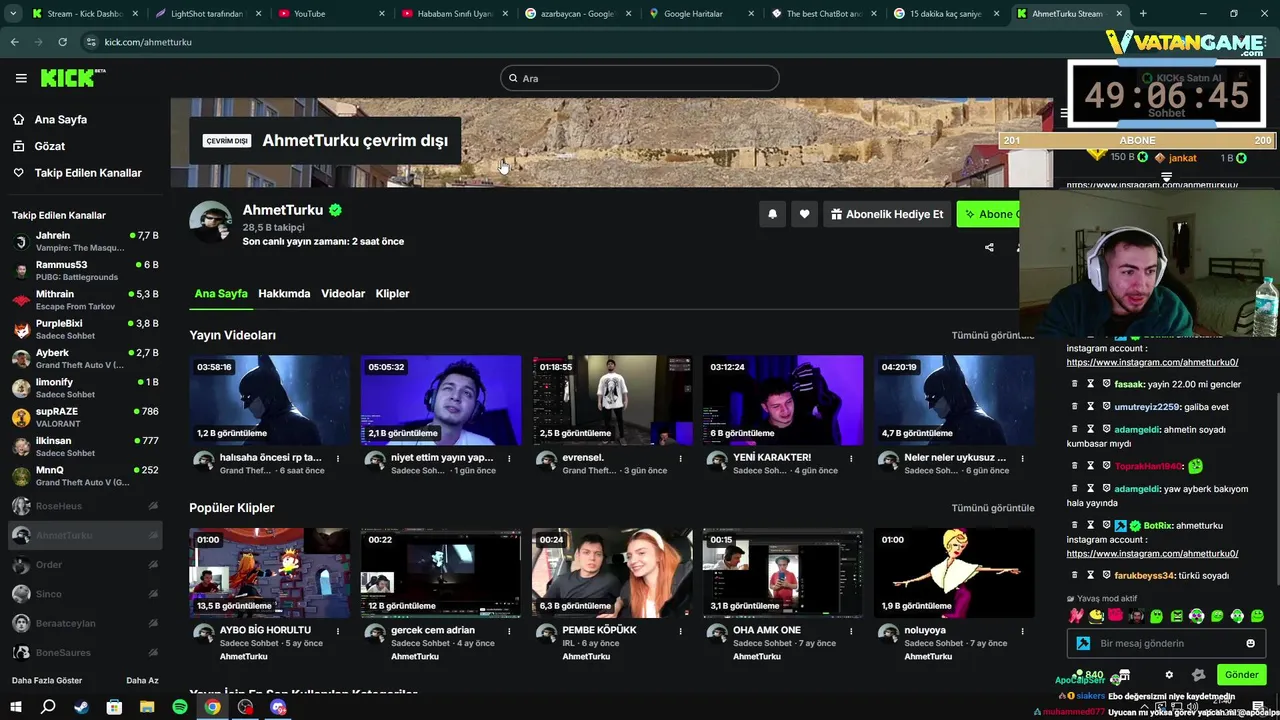Open offline RoseHeus channel in sidebar
1280x720 pixels.
pos(85,506)
